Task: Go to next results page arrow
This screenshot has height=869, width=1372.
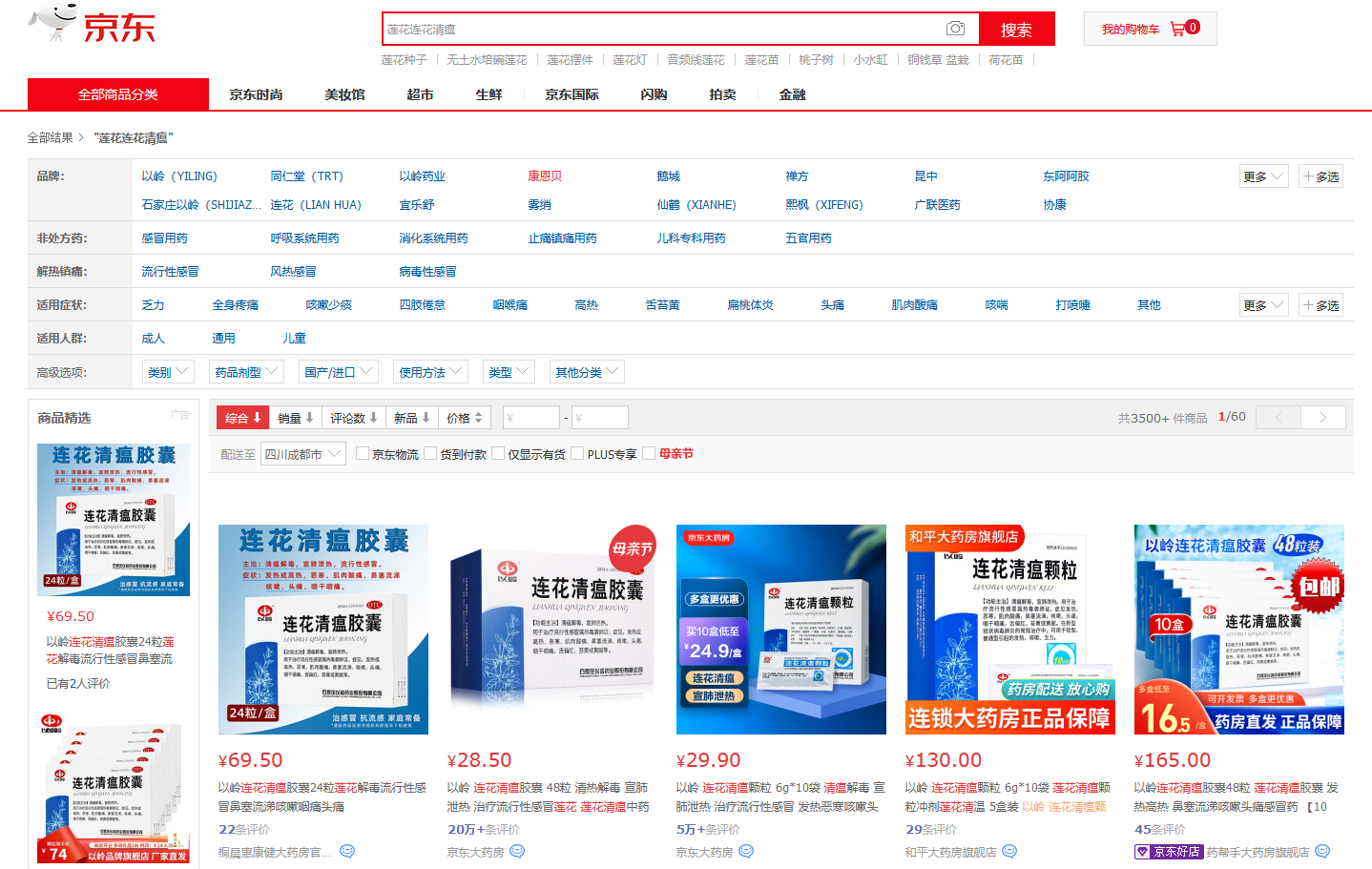Action: 1323,418
